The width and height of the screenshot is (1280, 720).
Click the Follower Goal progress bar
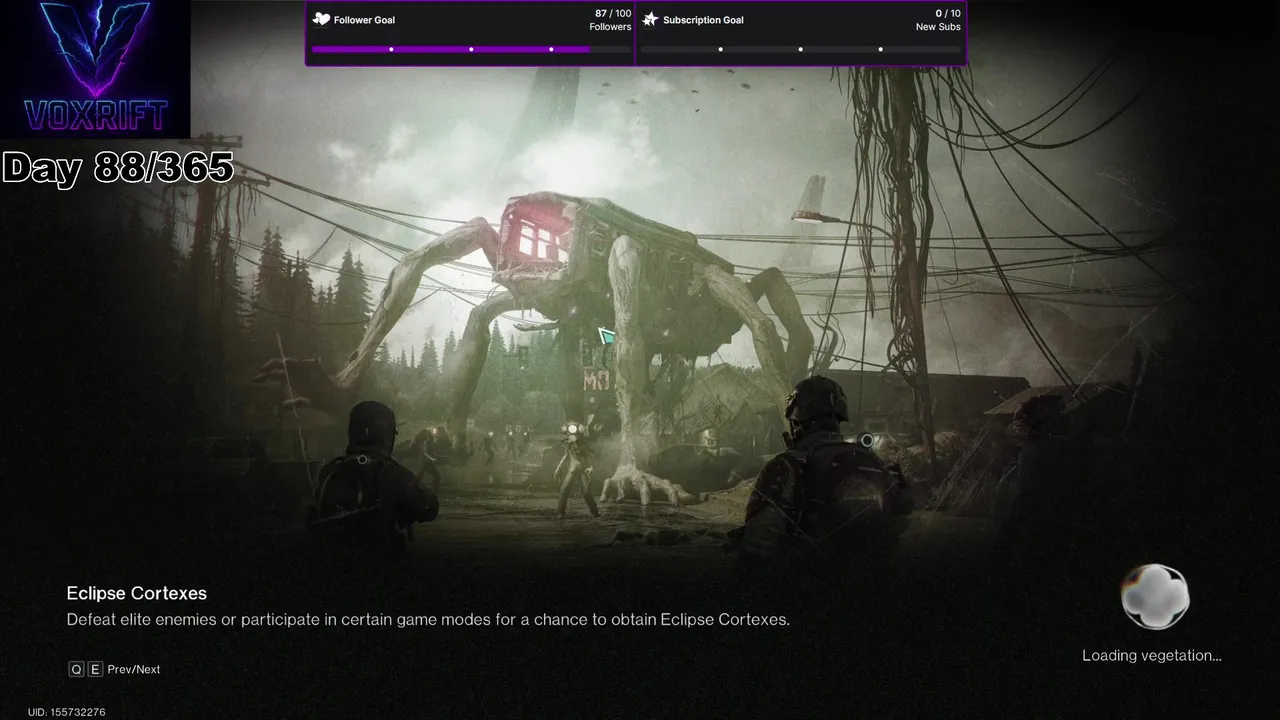[x=471, y=49]
